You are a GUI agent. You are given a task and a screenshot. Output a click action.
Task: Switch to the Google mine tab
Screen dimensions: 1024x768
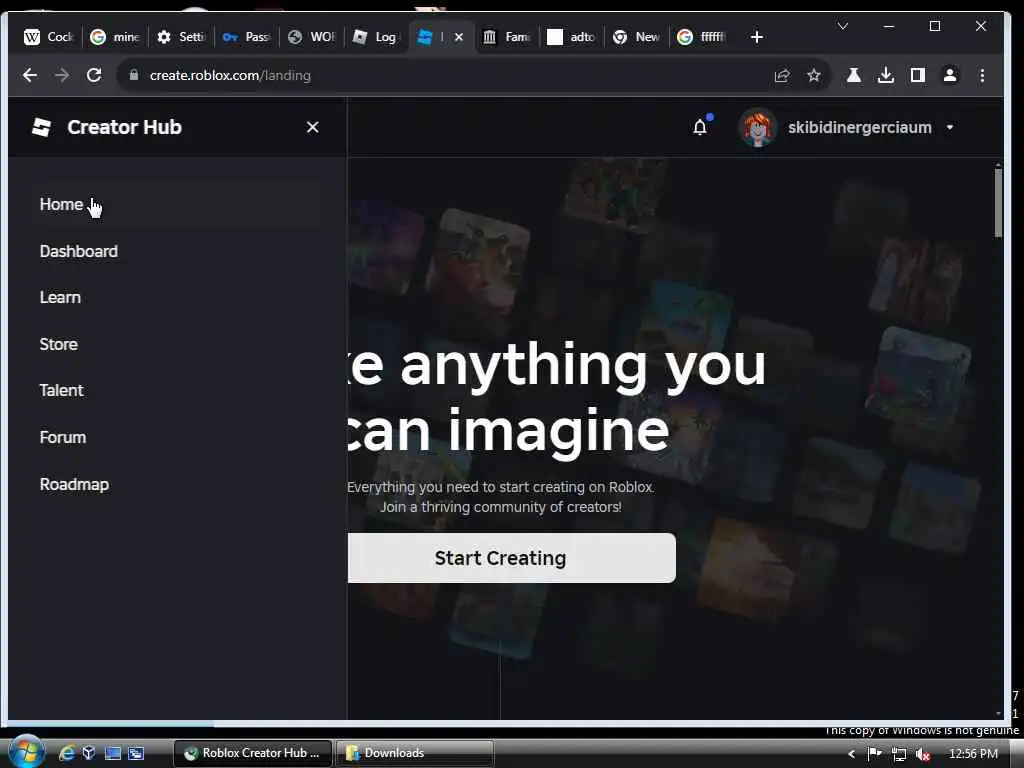pyautogui.click(x=115, y=37)
